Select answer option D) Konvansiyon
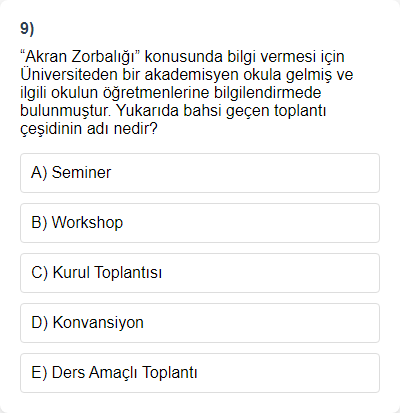This screenshot has width=400, height=413. tap(200, 323)
